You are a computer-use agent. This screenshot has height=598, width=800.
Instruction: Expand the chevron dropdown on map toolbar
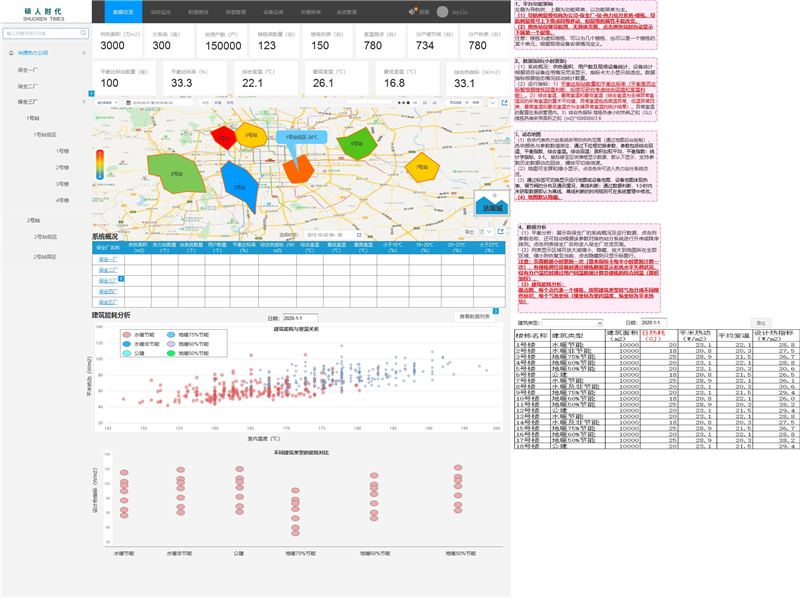492,103
